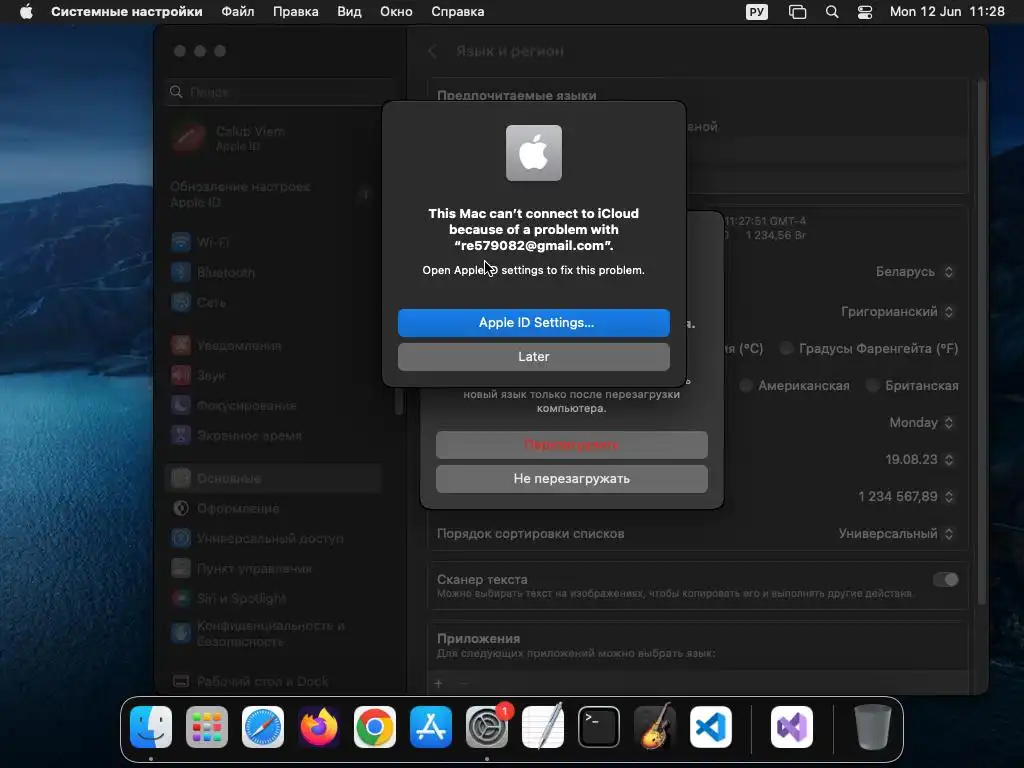Open Экранное время in sidebar
This screenshot has width=1024, height=768.
pos(274,436)
